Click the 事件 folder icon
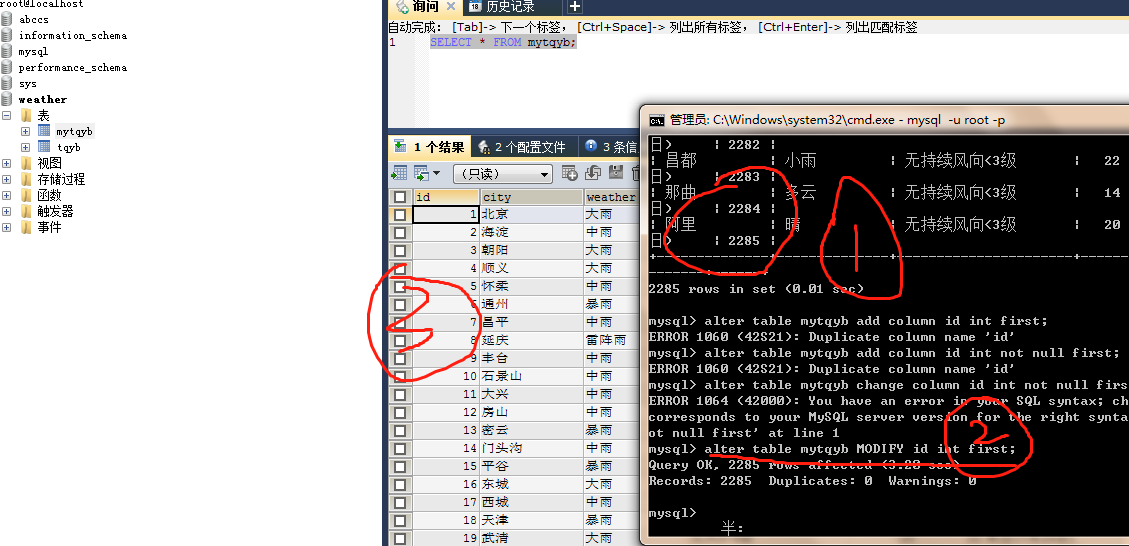 [26, 227]
